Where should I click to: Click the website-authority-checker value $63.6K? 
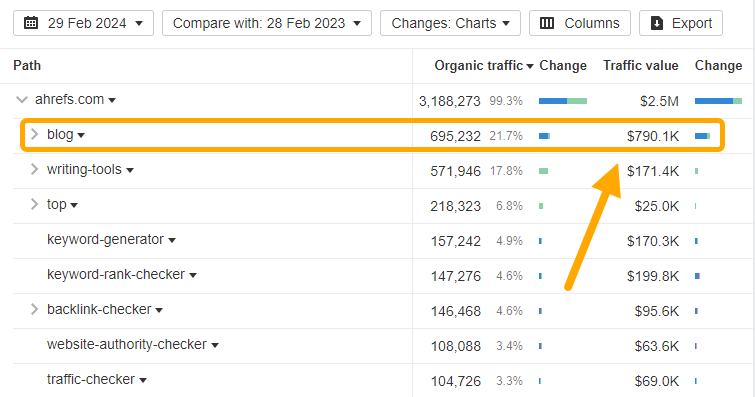[x=657, y=346]
